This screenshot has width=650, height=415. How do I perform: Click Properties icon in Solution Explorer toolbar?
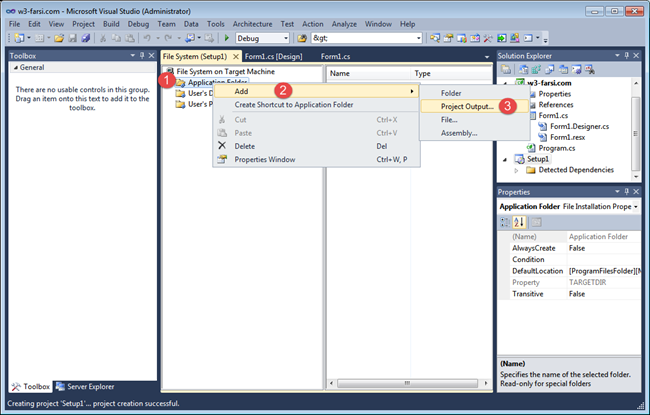tap(506, 70)
